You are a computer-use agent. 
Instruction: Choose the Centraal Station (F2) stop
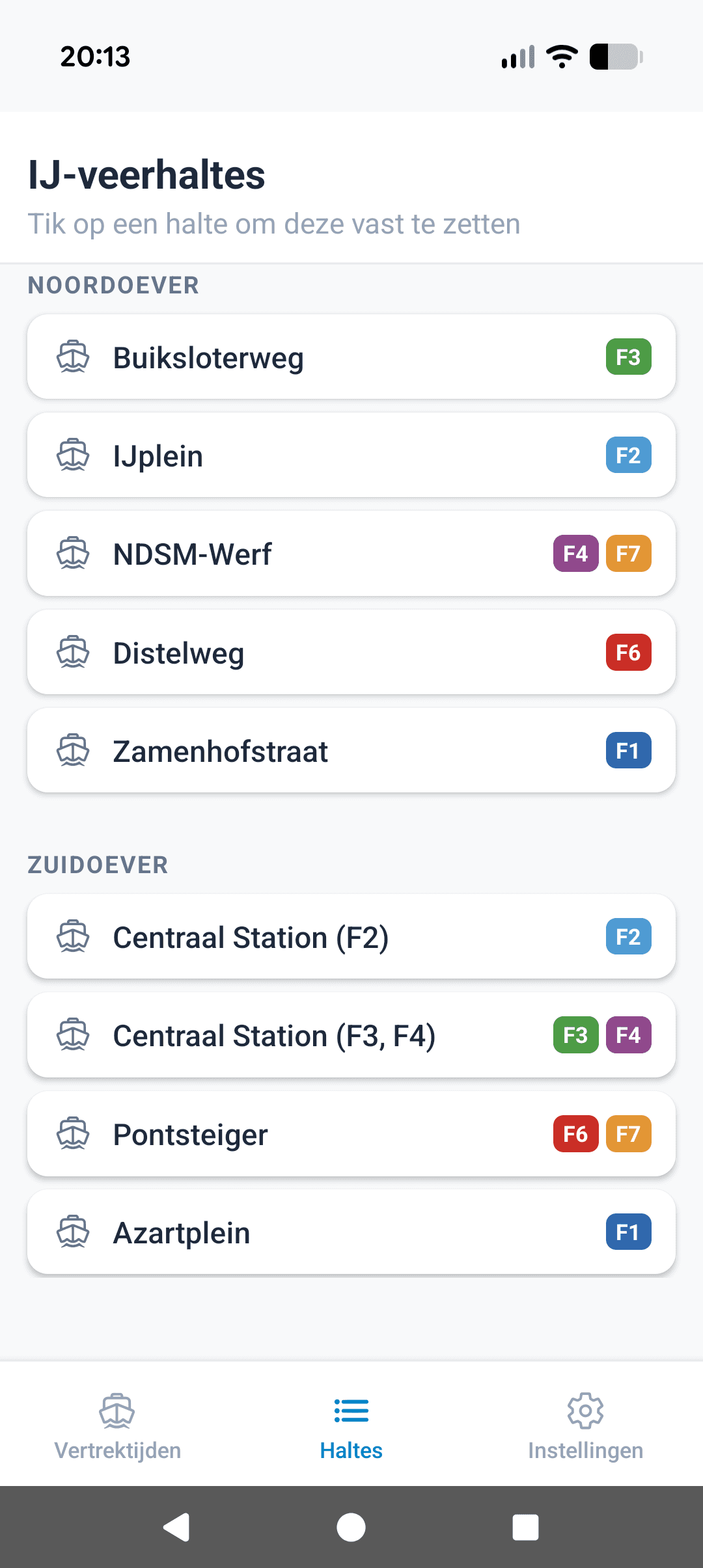(351, 937)
